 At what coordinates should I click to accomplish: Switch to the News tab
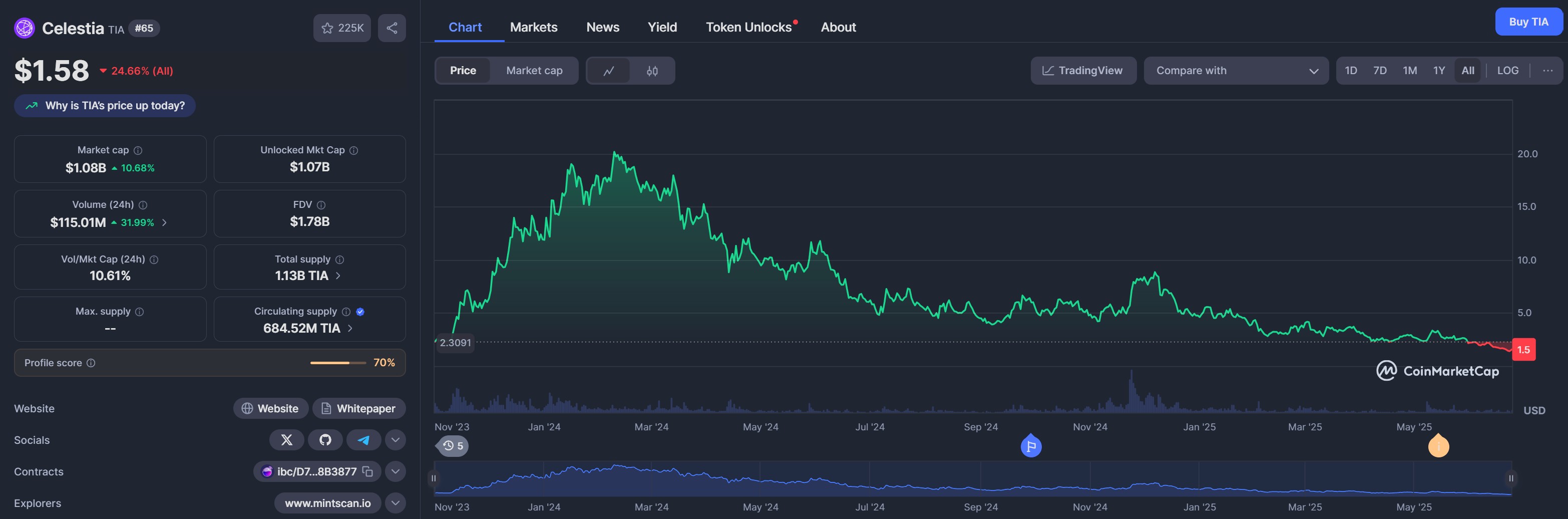coord(603,28)
